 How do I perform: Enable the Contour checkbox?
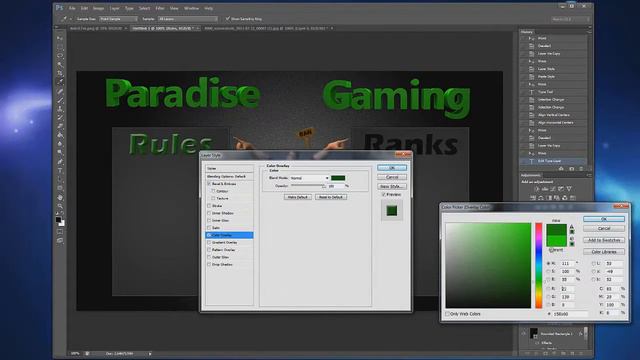click(x=213, y=191)
